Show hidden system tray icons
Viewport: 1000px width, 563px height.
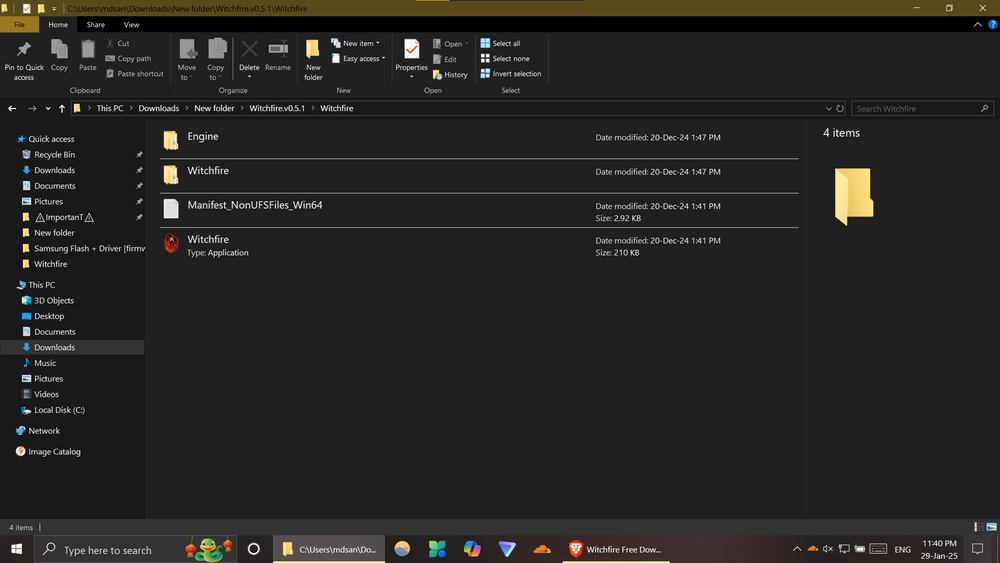click(x=797, y=549)
